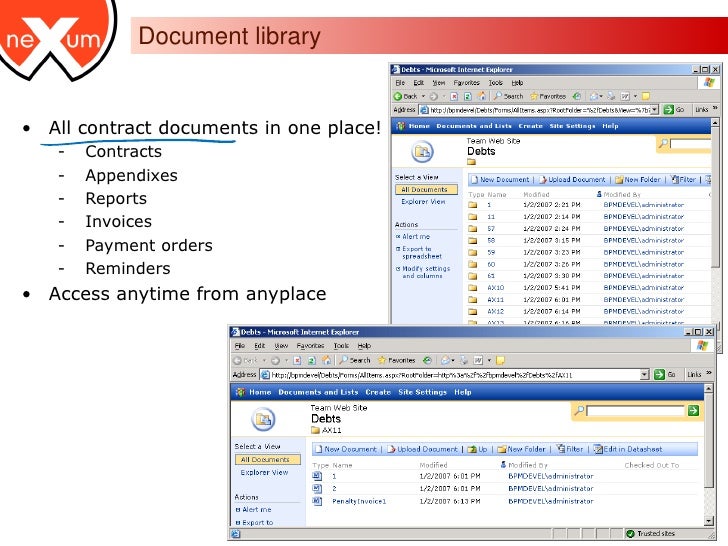
Task: Open Documents and Lists in front window
Action: [318, 392]
